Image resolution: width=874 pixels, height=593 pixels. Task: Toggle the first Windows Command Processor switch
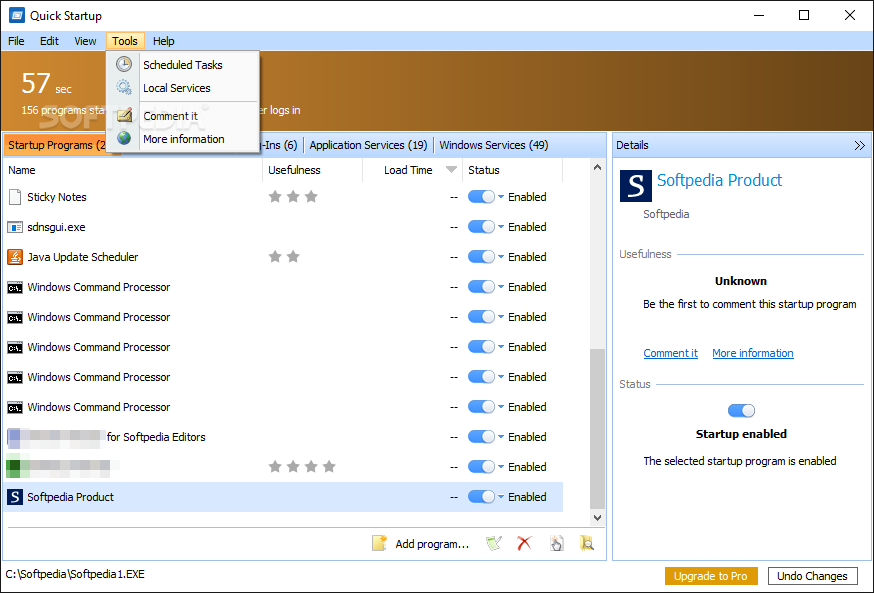[481, 287]
